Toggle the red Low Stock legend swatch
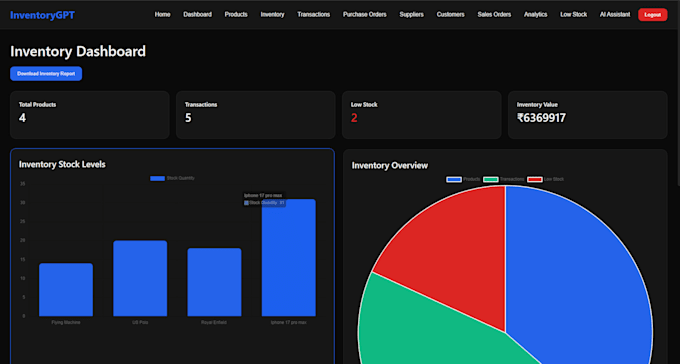The width and height of the screenshot is (680, 364). pos(535,179)
